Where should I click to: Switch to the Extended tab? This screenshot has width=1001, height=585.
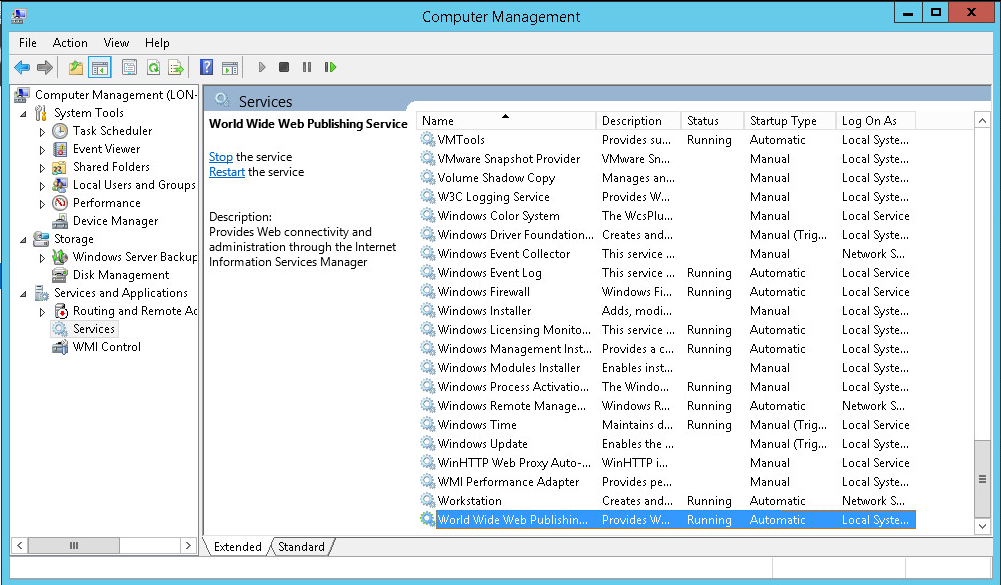pos(237,547)
